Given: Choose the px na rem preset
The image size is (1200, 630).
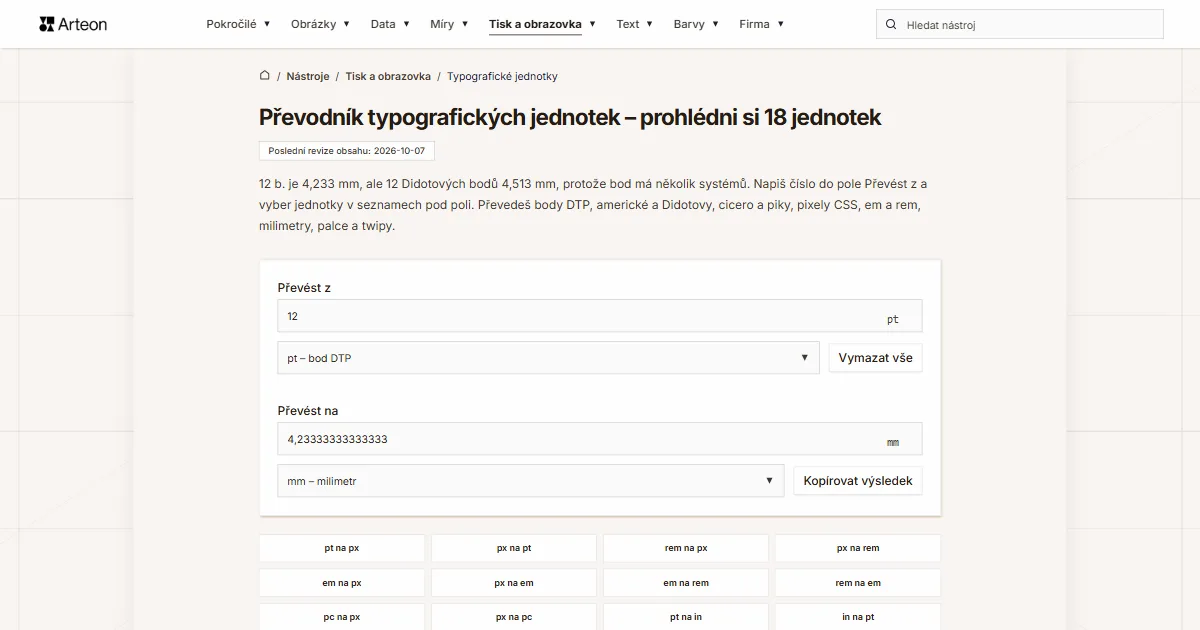Looking at the screenshot, I should pyautogui.click(x=858, y=548).
